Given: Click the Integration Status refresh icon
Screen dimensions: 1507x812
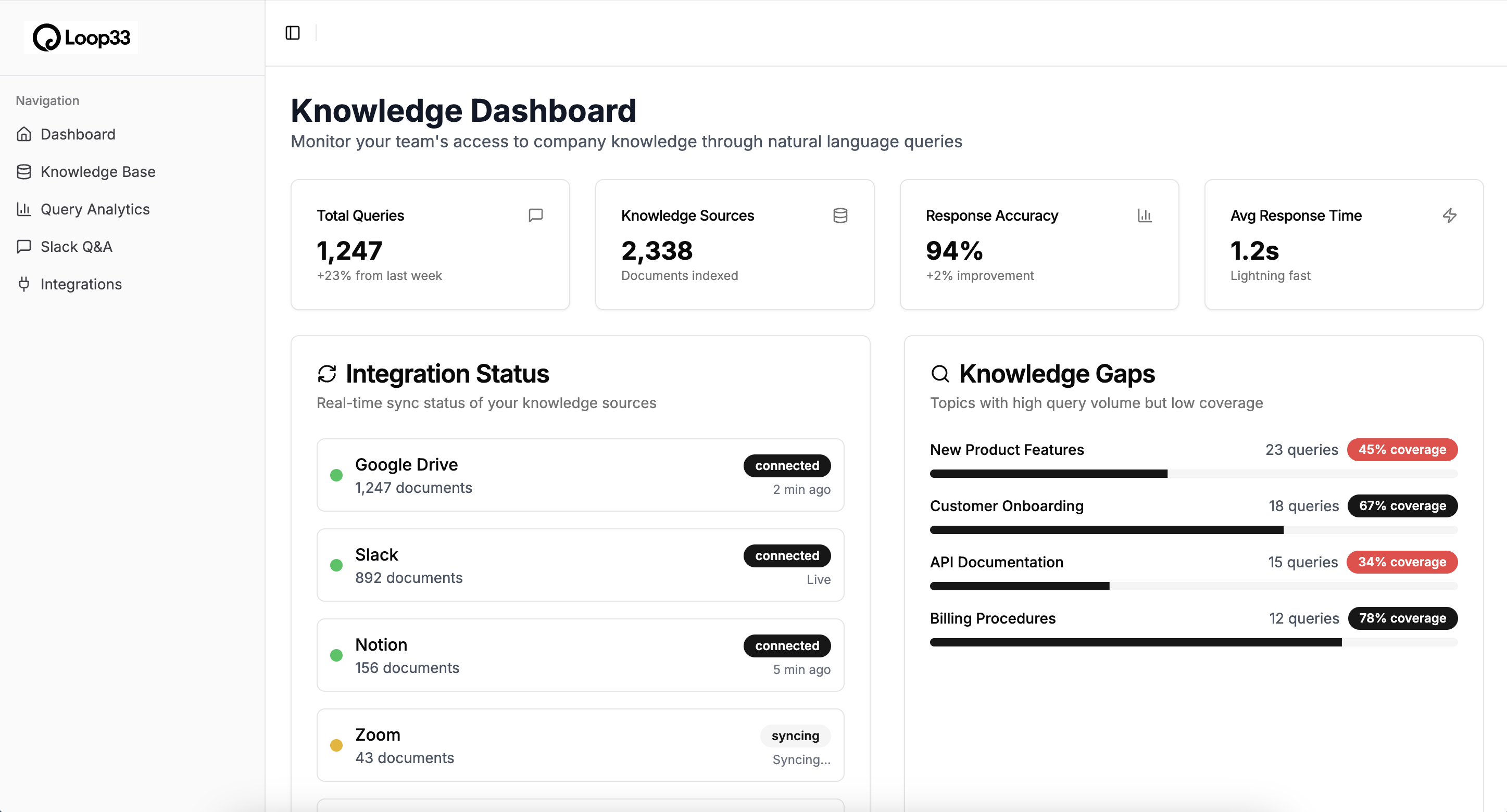Looking at the screenshot, I should coord(327,374).
